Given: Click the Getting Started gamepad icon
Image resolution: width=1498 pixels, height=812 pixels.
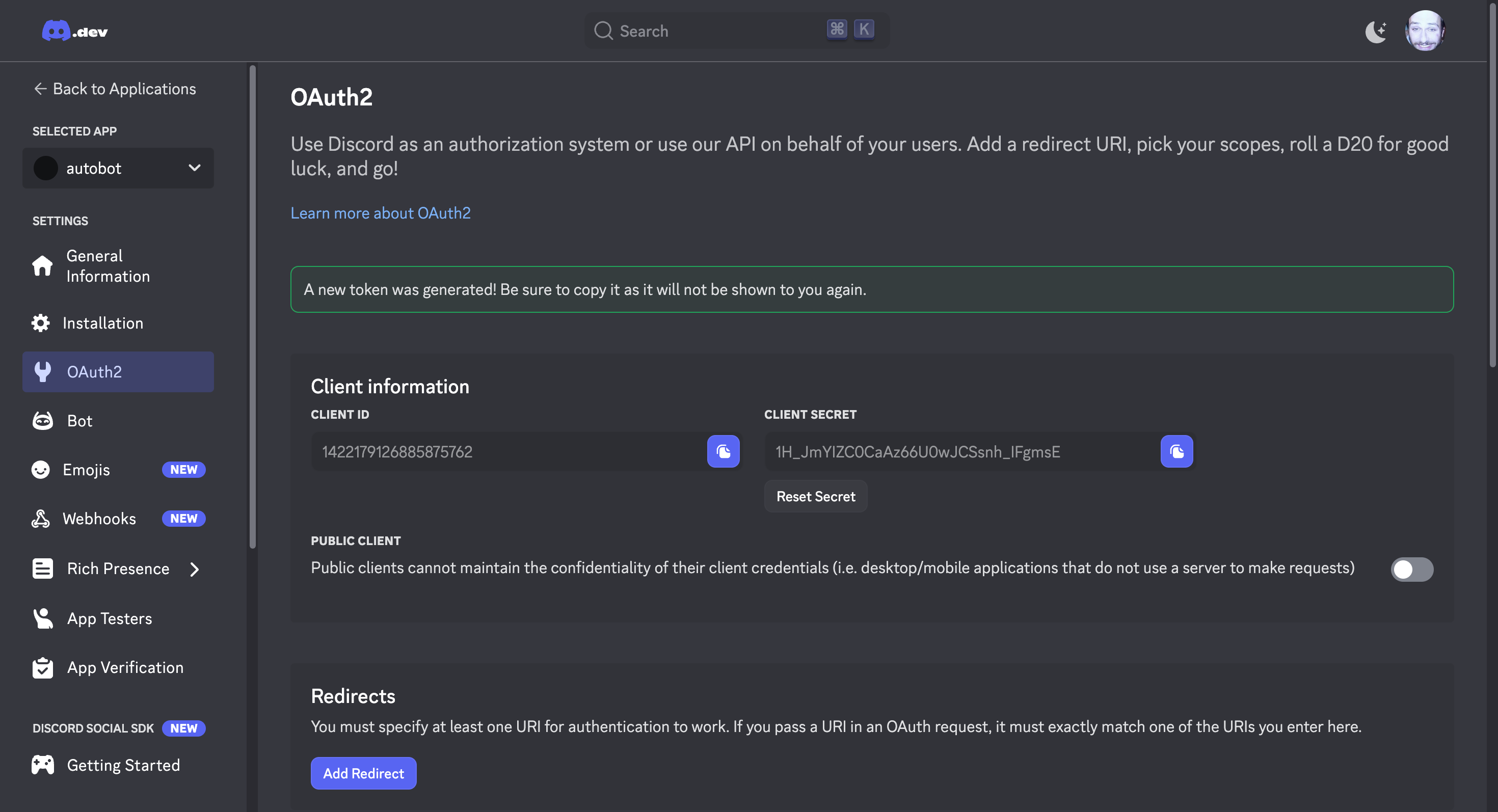Looking at the screenshot, I should (x=42, y=765).
